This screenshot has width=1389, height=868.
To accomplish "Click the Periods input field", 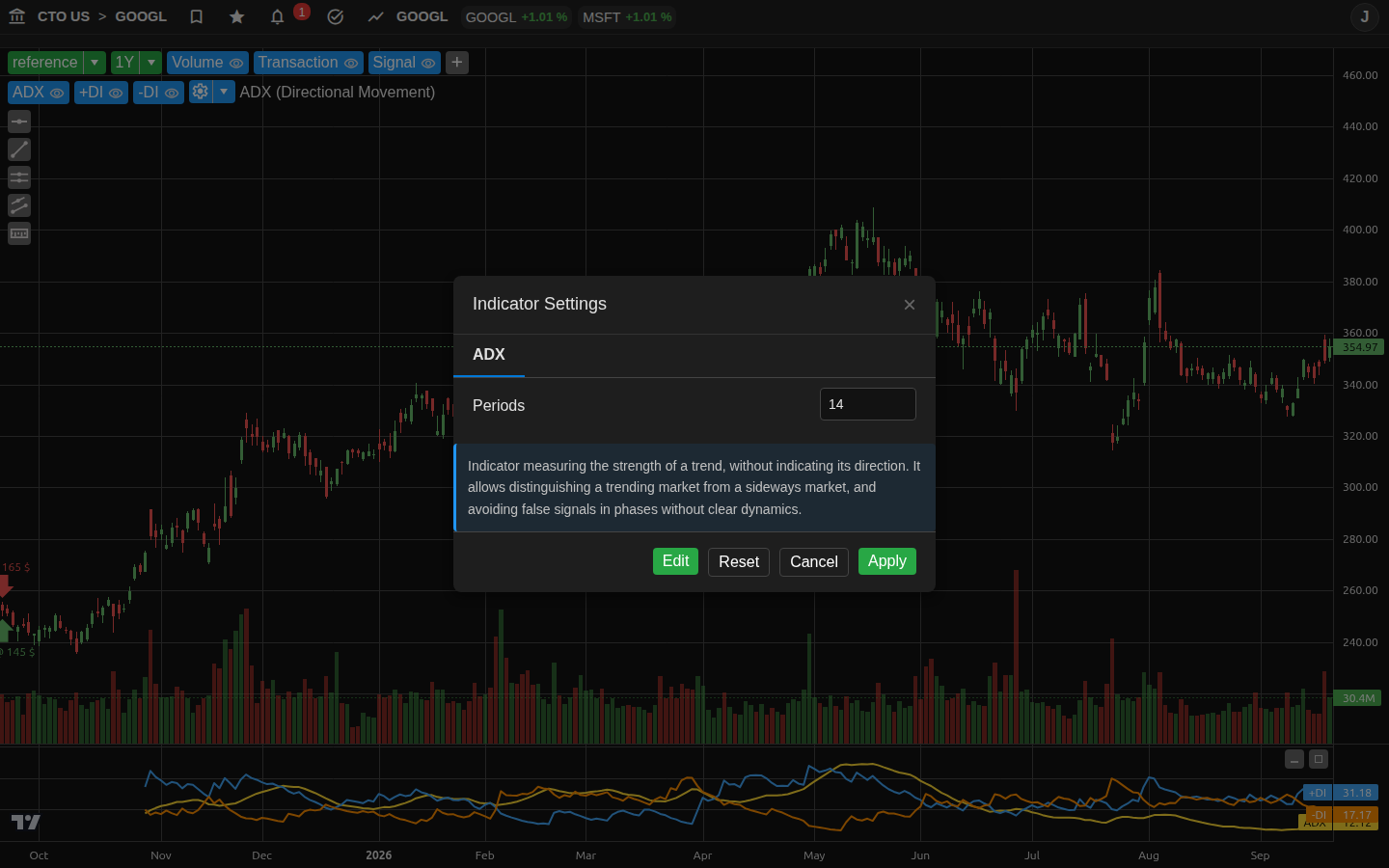I will pyautogui.click(x=868, y=404).
